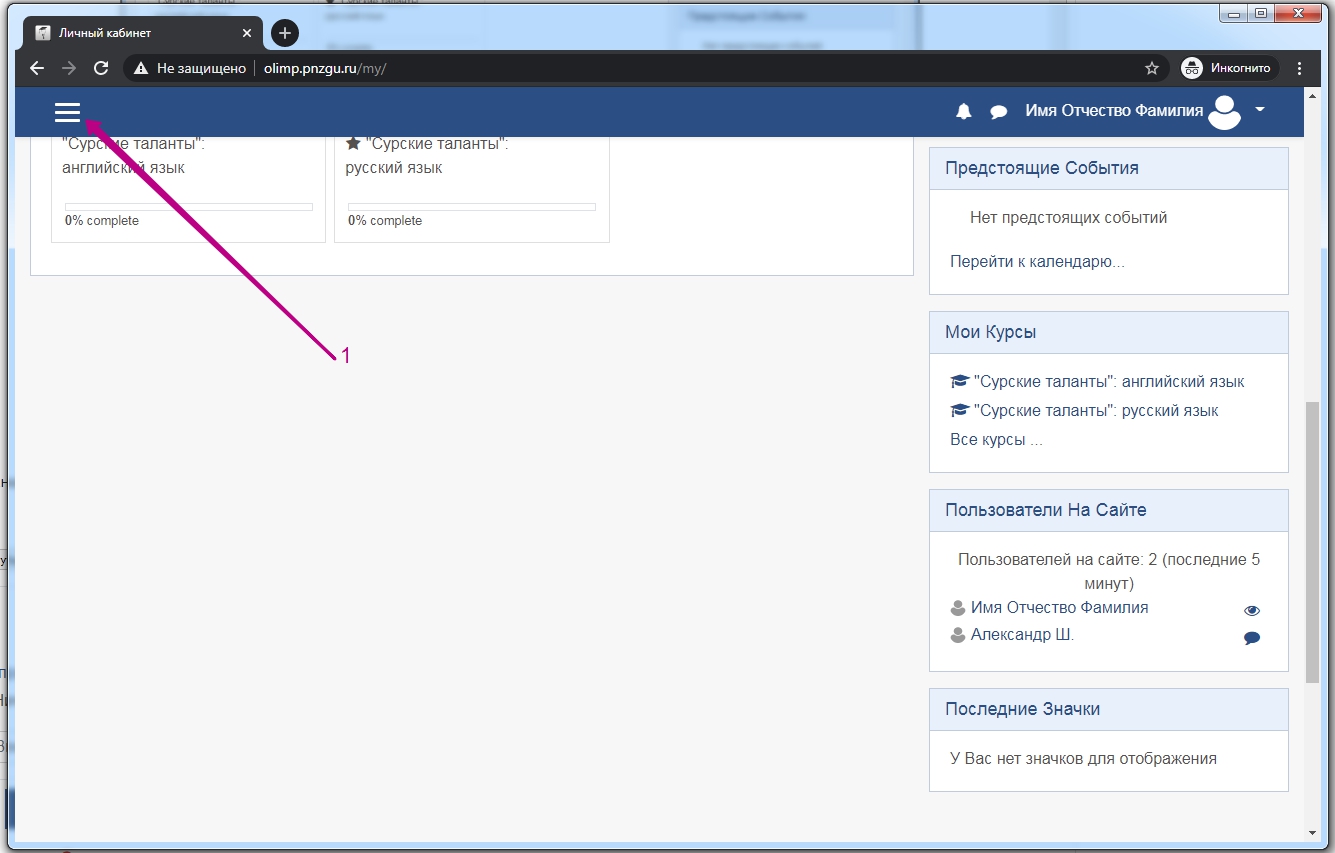The image size is (1335, 853).
Task: Click graduation cap icon beside английский язык
Action: coord(959,382)
